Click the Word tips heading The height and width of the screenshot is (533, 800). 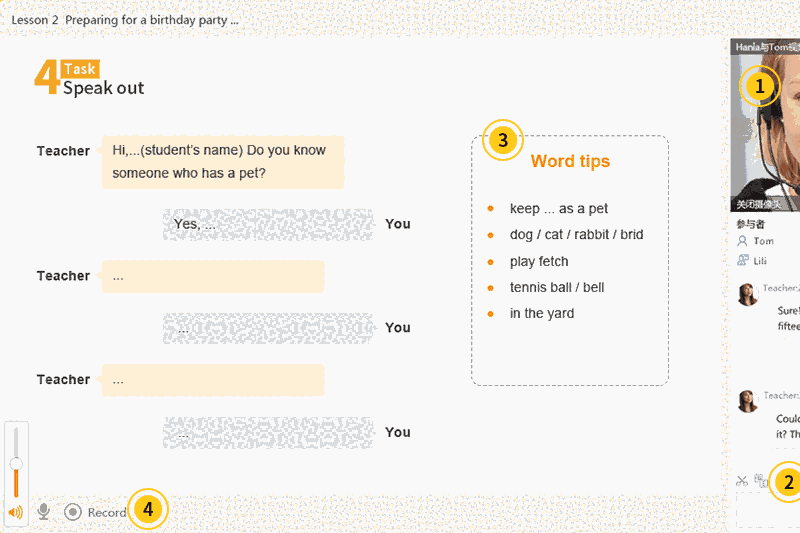point(570,162)
